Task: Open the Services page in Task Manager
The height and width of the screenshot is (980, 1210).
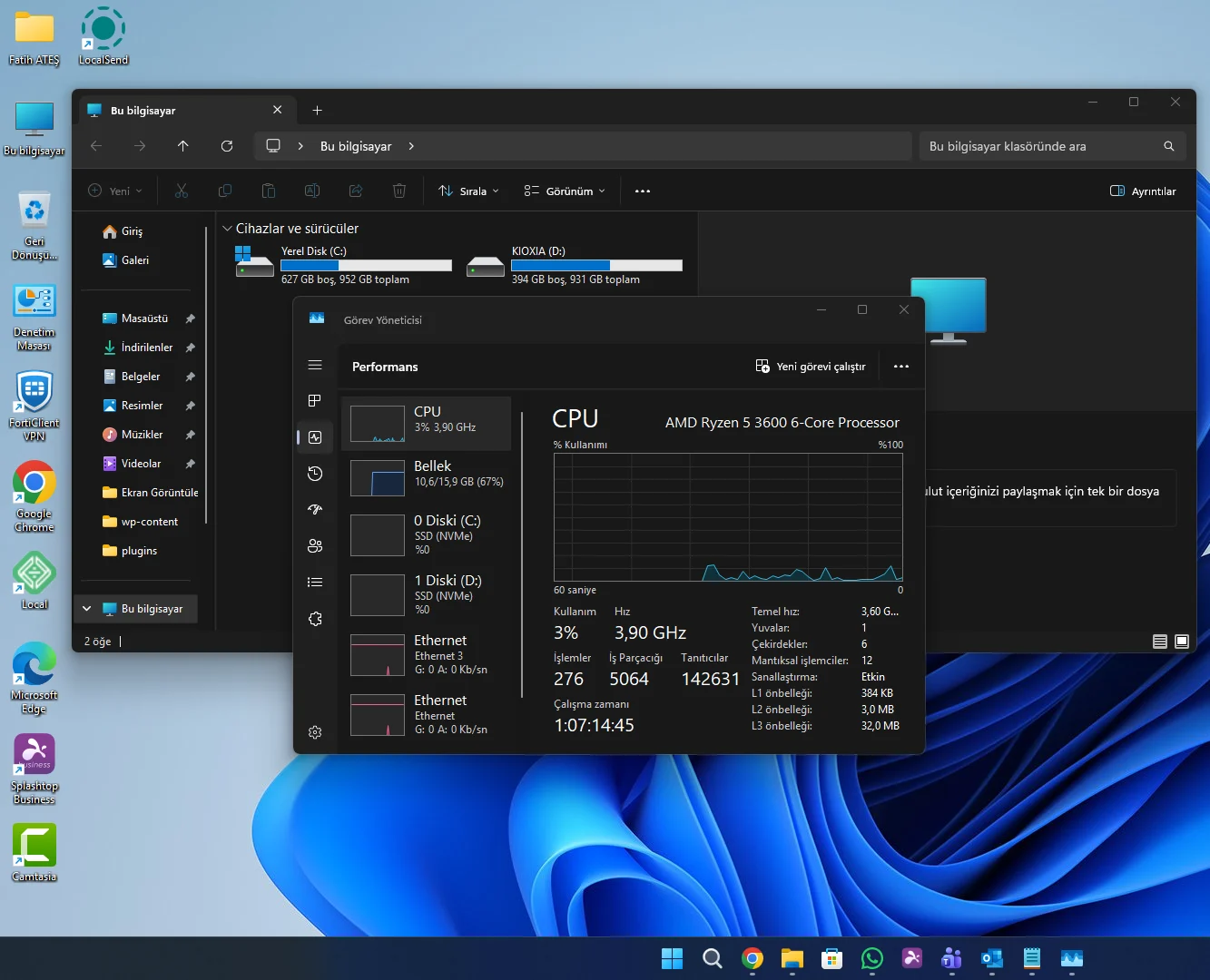Action: [315, 619]
